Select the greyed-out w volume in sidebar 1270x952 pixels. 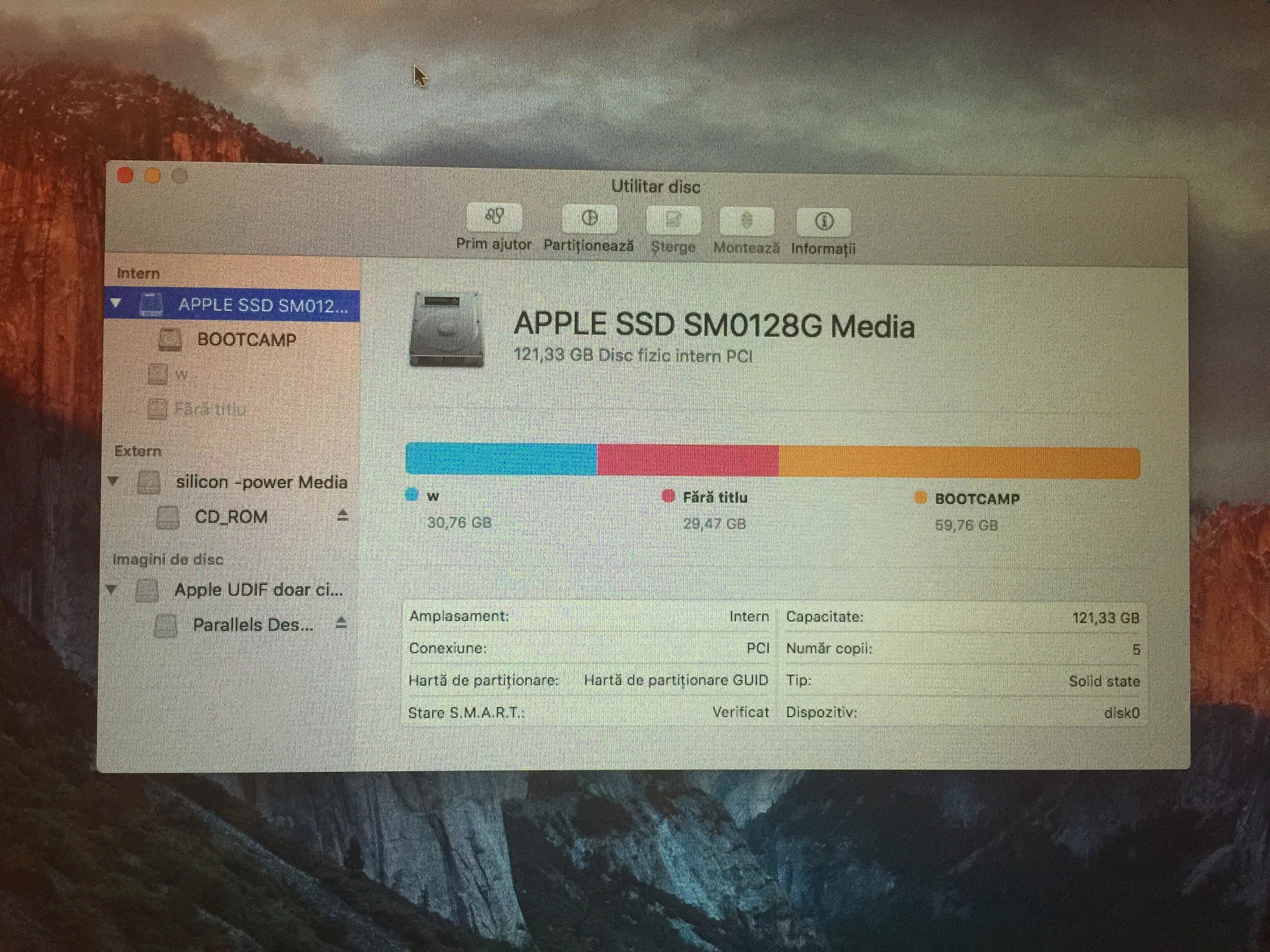coord(181,375)
